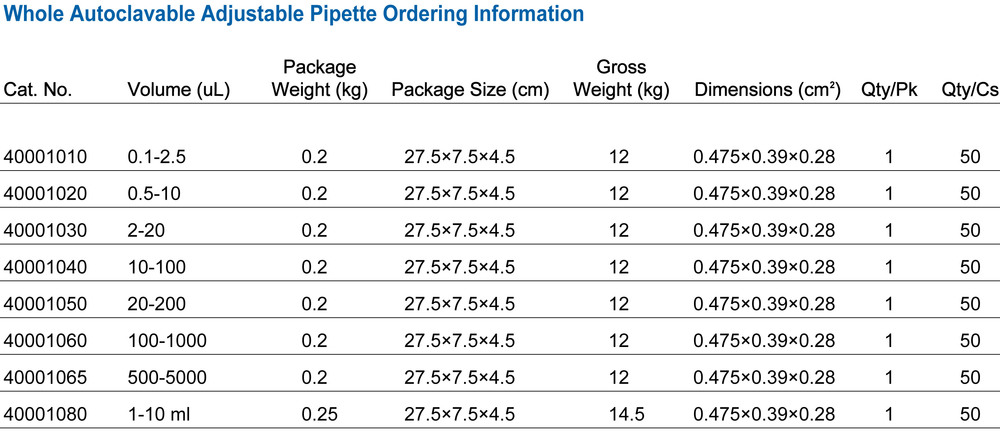This screenshot has width=1000, height=438.
Task: Select the Cat. No. column header
Action: click(x=38, y=91)
